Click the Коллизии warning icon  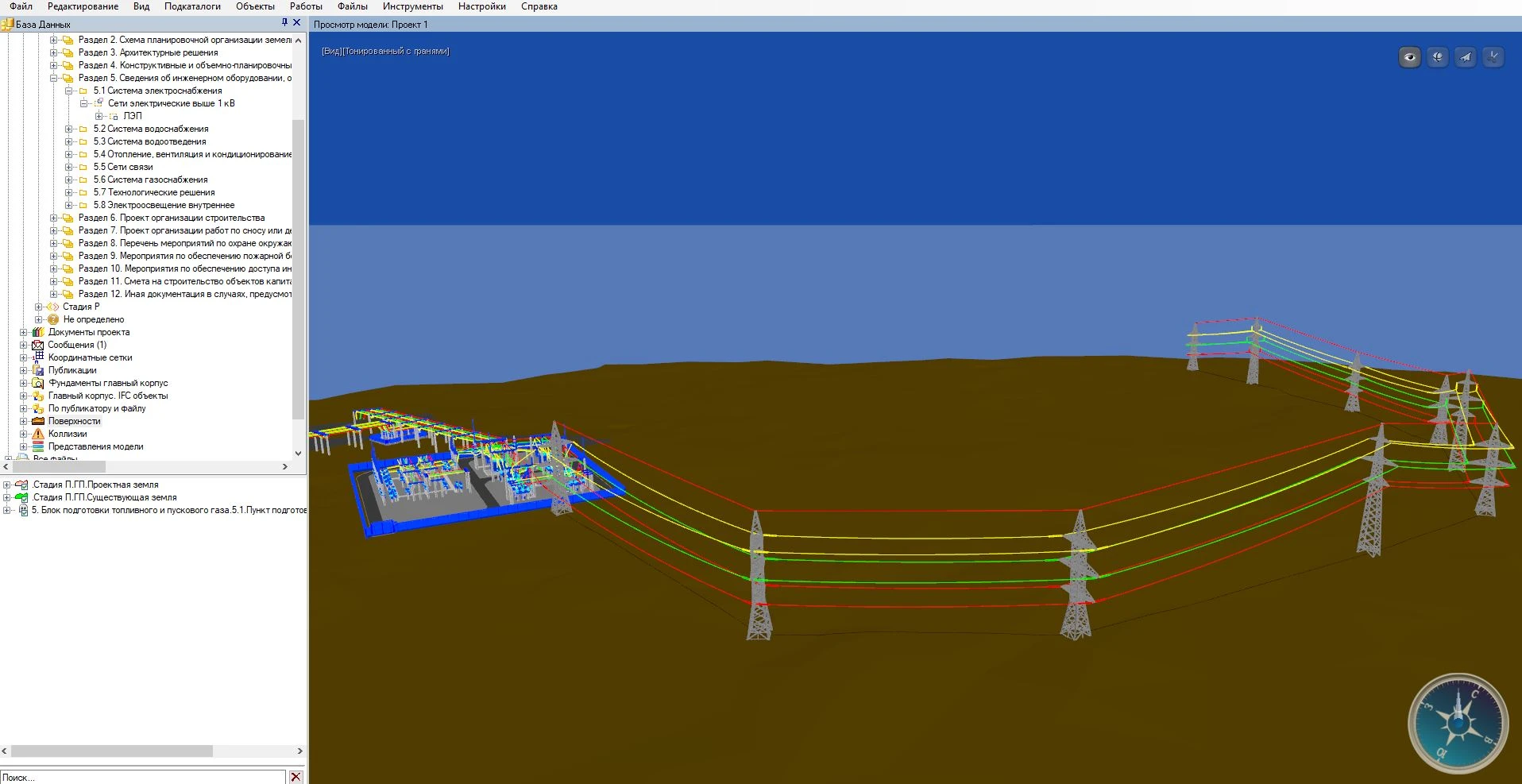(x=38, y=434)
